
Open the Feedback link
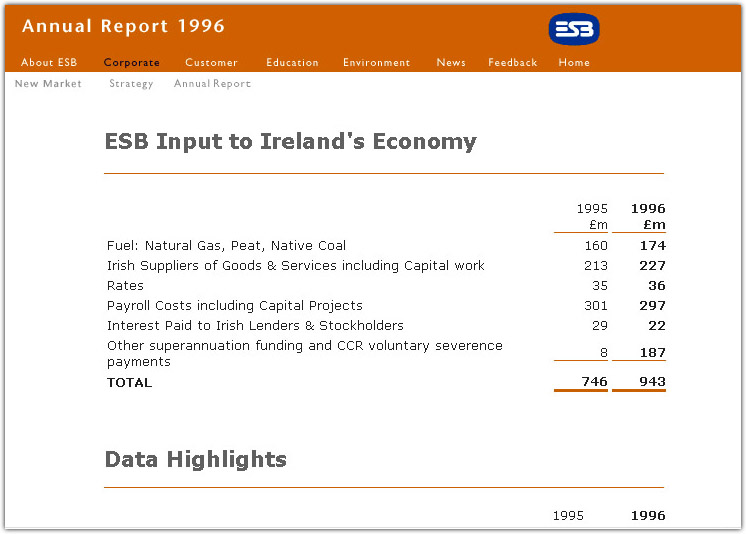(x=512, y=62)
